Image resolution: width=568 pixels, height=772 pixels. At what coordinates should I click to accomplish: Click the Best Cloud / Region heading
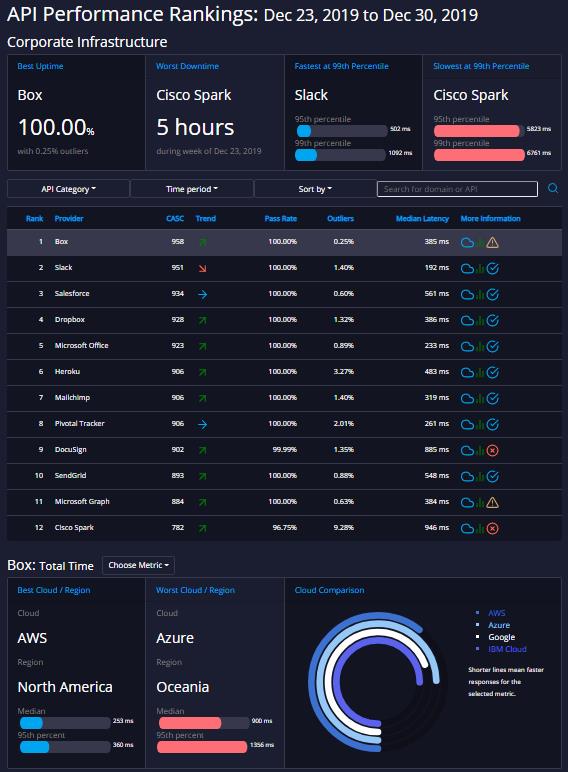coord(54,590)
